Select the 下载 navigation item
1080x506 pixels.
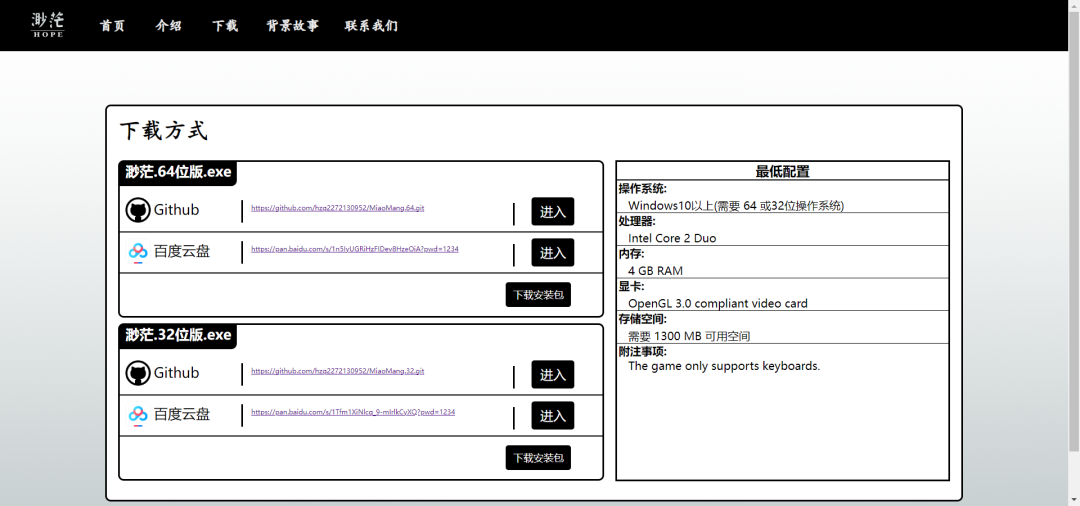[225, 26]
